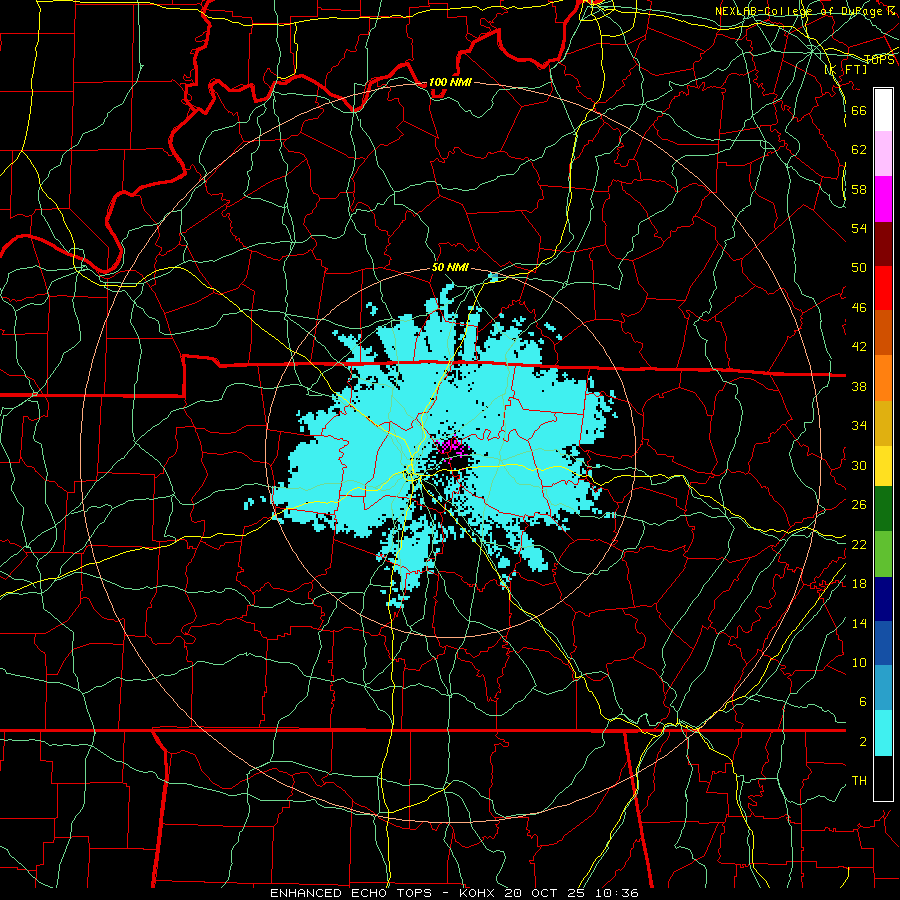Select the light green legend swatch

(883, 554)
